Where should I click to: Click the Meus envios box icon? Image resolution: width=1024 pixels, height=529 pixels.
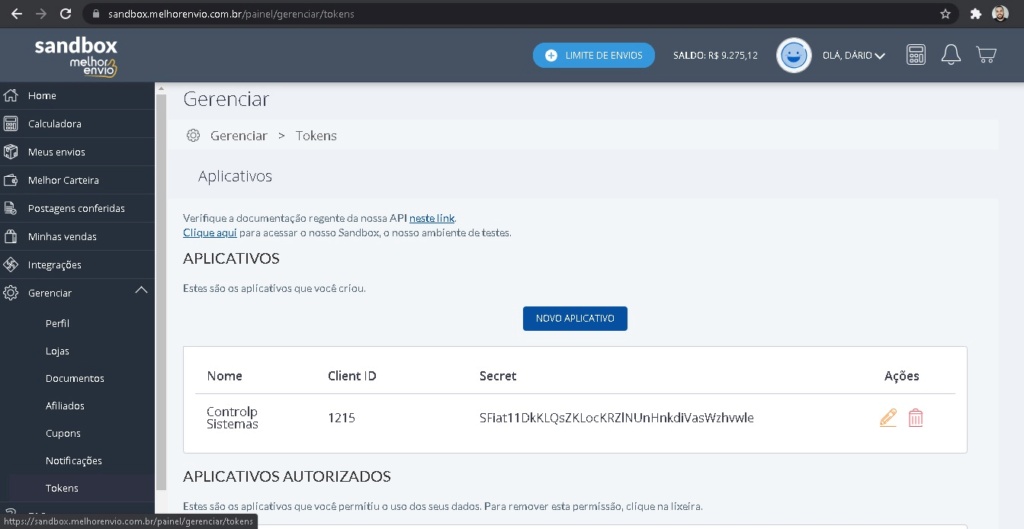(x=10, y=152)
